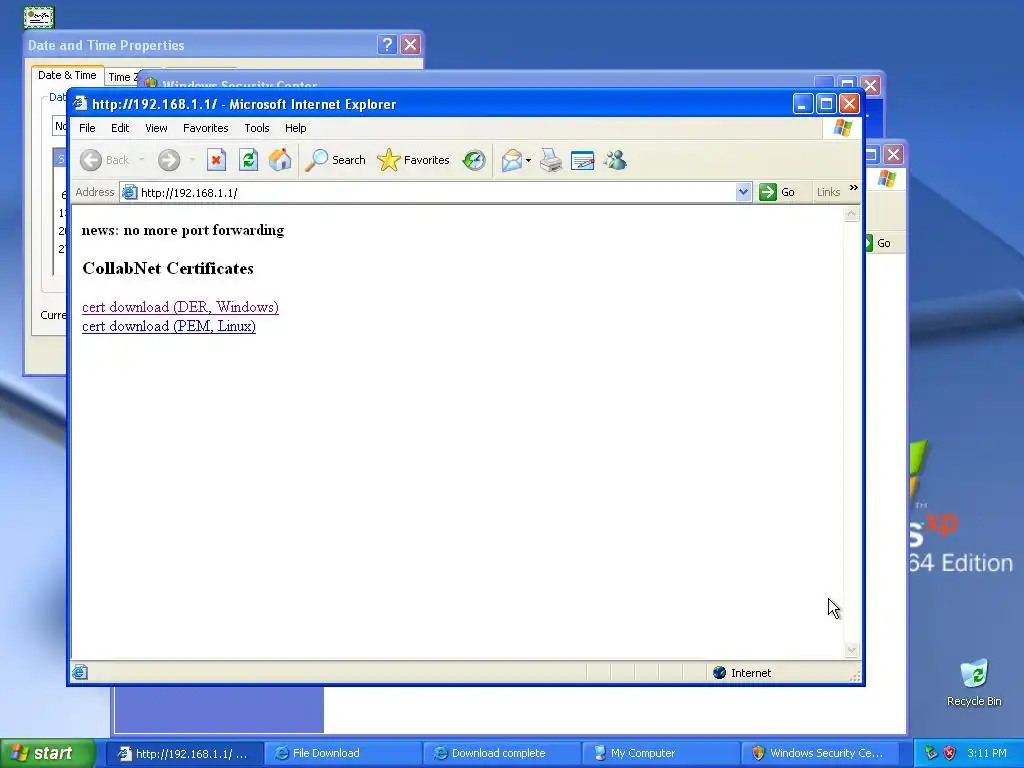
Task: Click the Windows flag throbber logo
Action: pyautogui.click(x=842, y=127)
